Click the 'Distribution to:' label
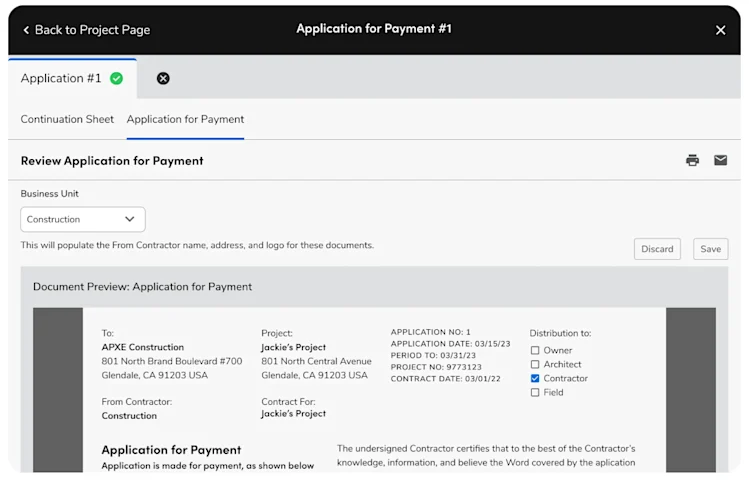 (x=560, y=333)
